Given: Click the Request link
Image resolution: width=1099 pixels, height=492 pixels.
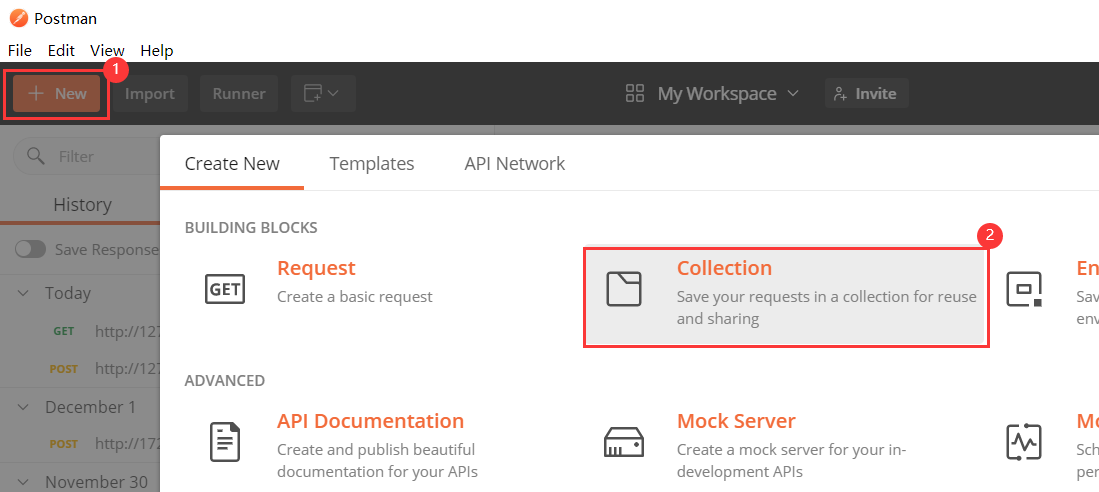Looking at the screenshot, I should point(316,268).
